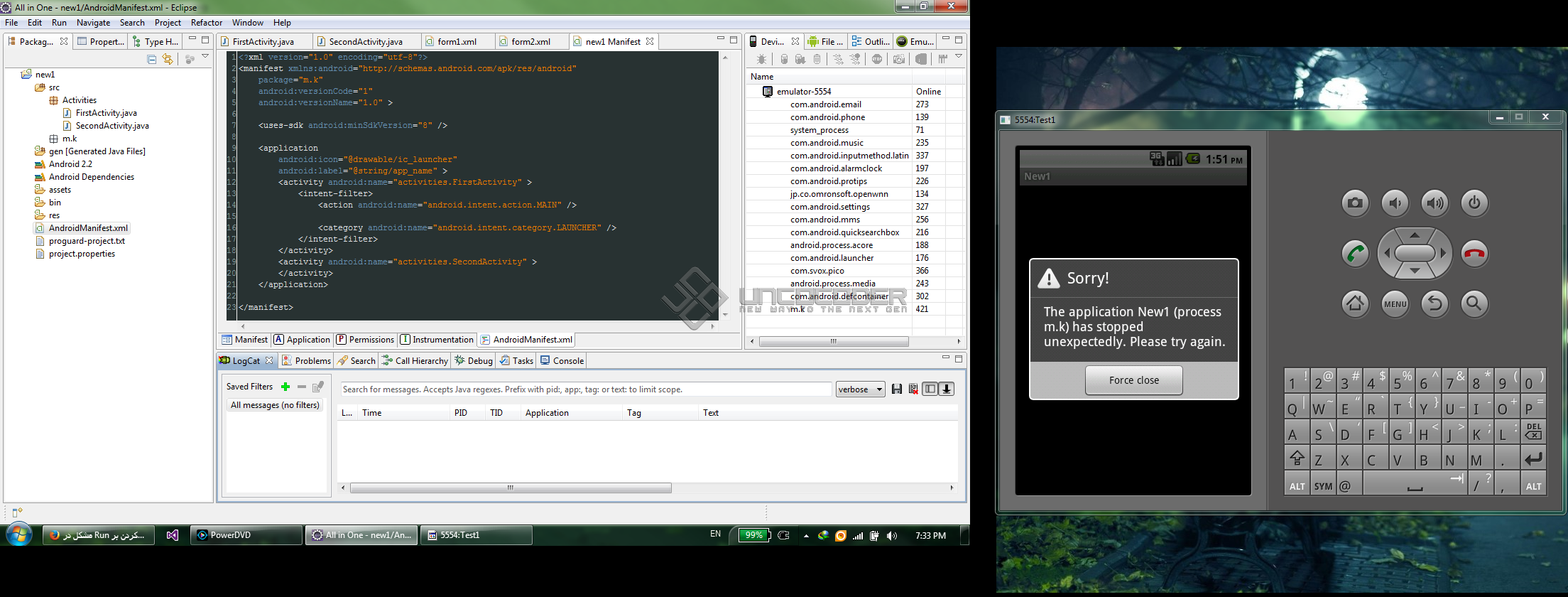The width and height of the screenshot is (1568, 597).
Task: Toggle Link with Editor in Package Explorer
Action: click(x=168, y=60)
